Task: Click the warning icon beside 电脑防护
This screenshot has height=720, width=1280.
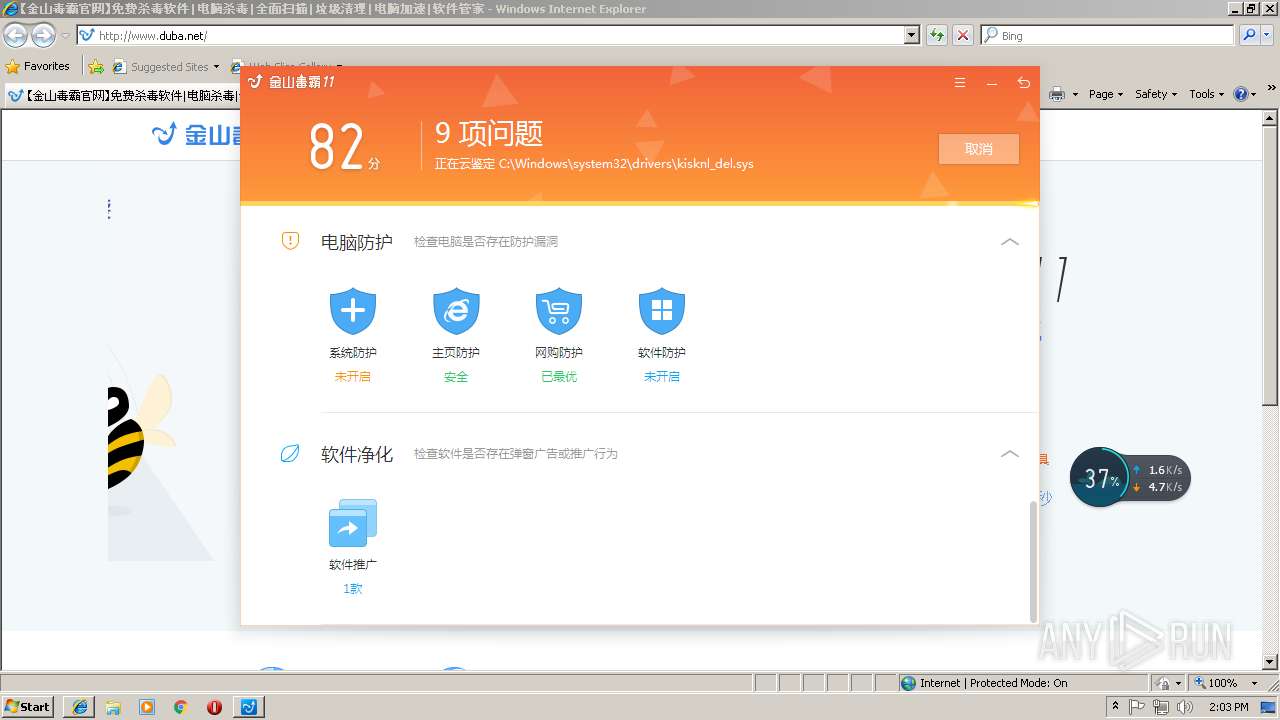Action: tap(290, 241)
